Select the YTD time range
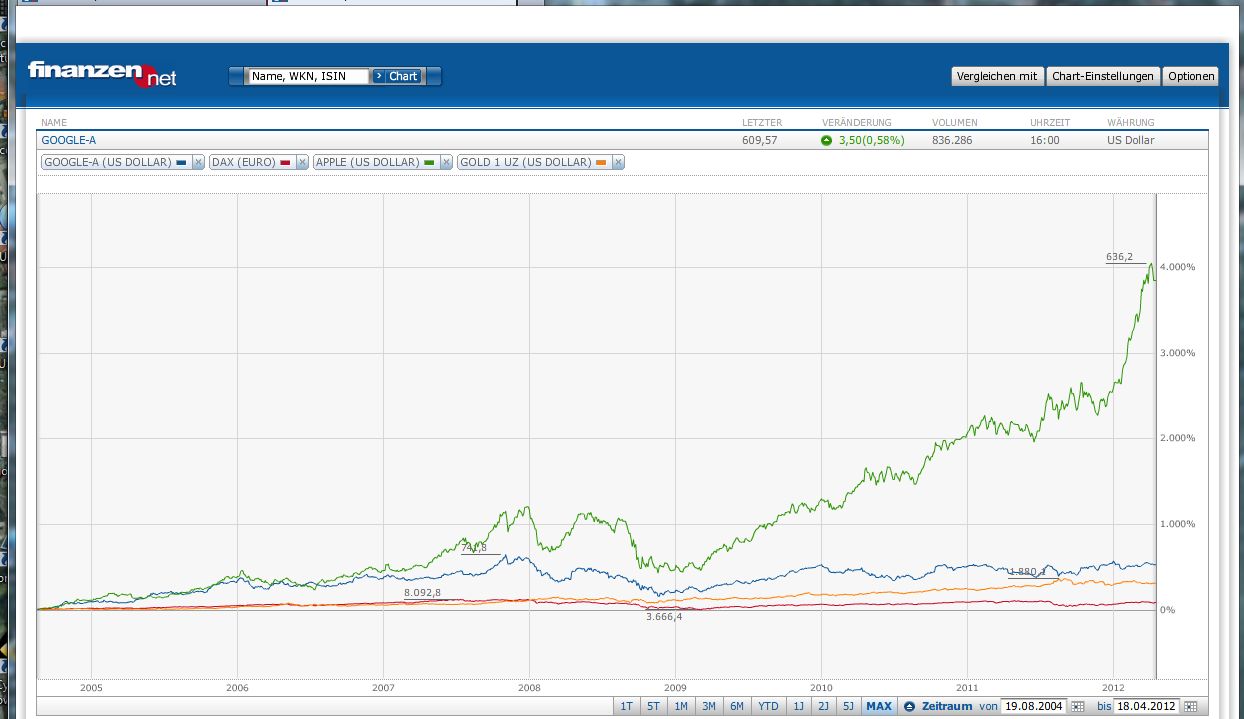The width and height of the screenshot is (1244, 719). 768,706
